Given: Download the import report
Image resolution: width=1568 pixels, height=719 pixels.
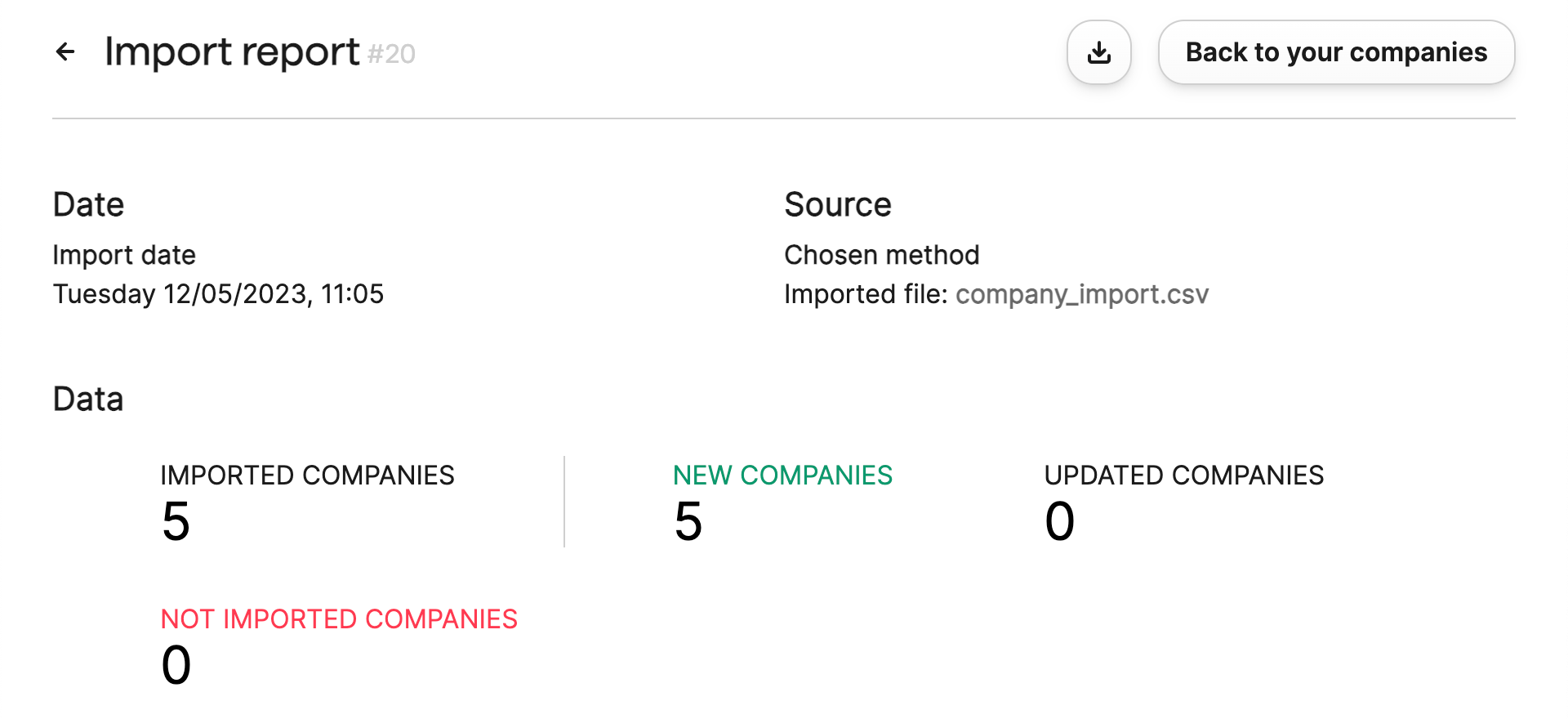Looking at the screenshot, I should [1098, 52].
